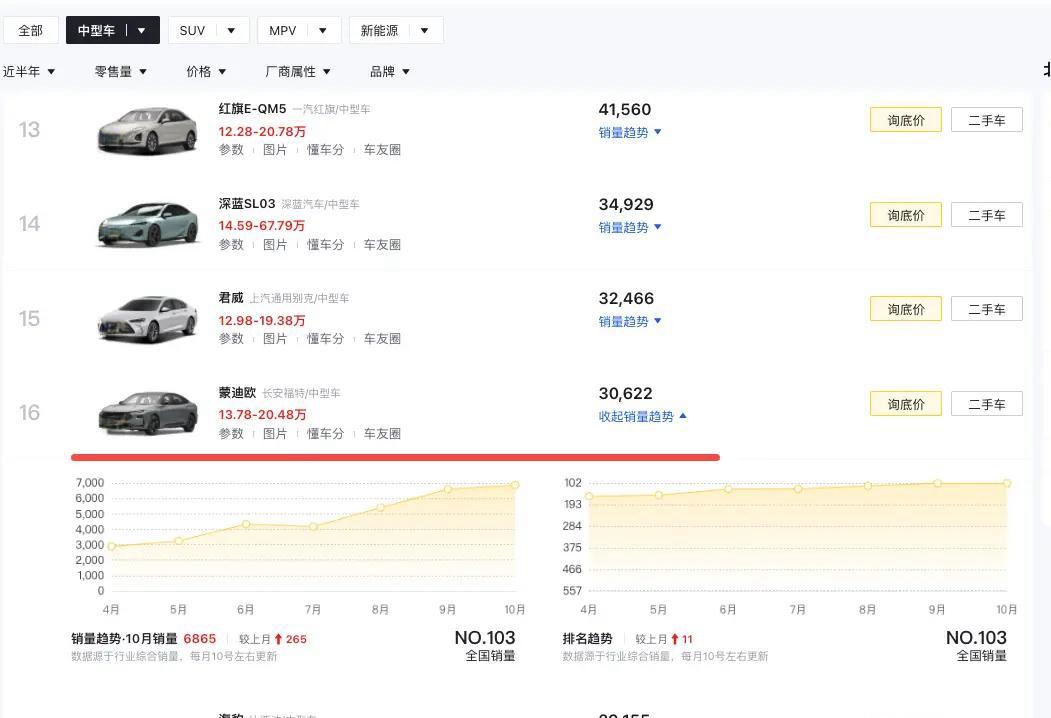View 图片 for 君威
1051x718 pixels.
275,339
